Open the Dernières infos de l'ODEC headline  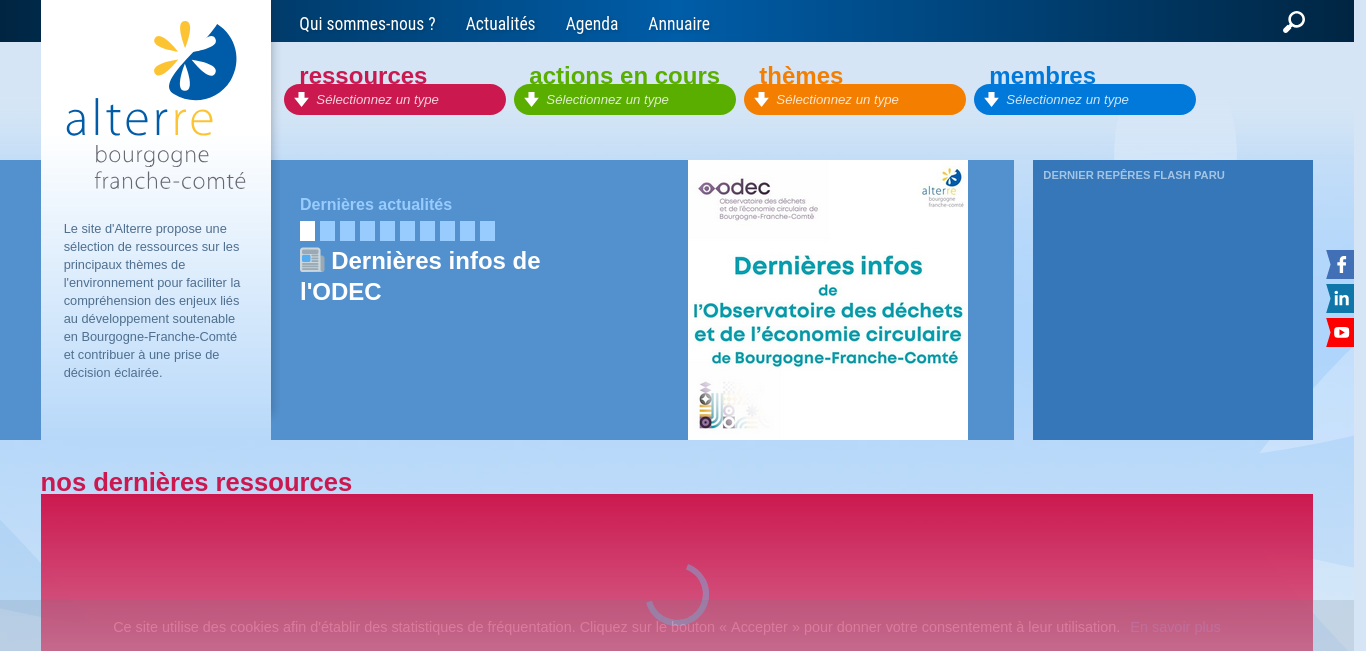coord(420,276)
